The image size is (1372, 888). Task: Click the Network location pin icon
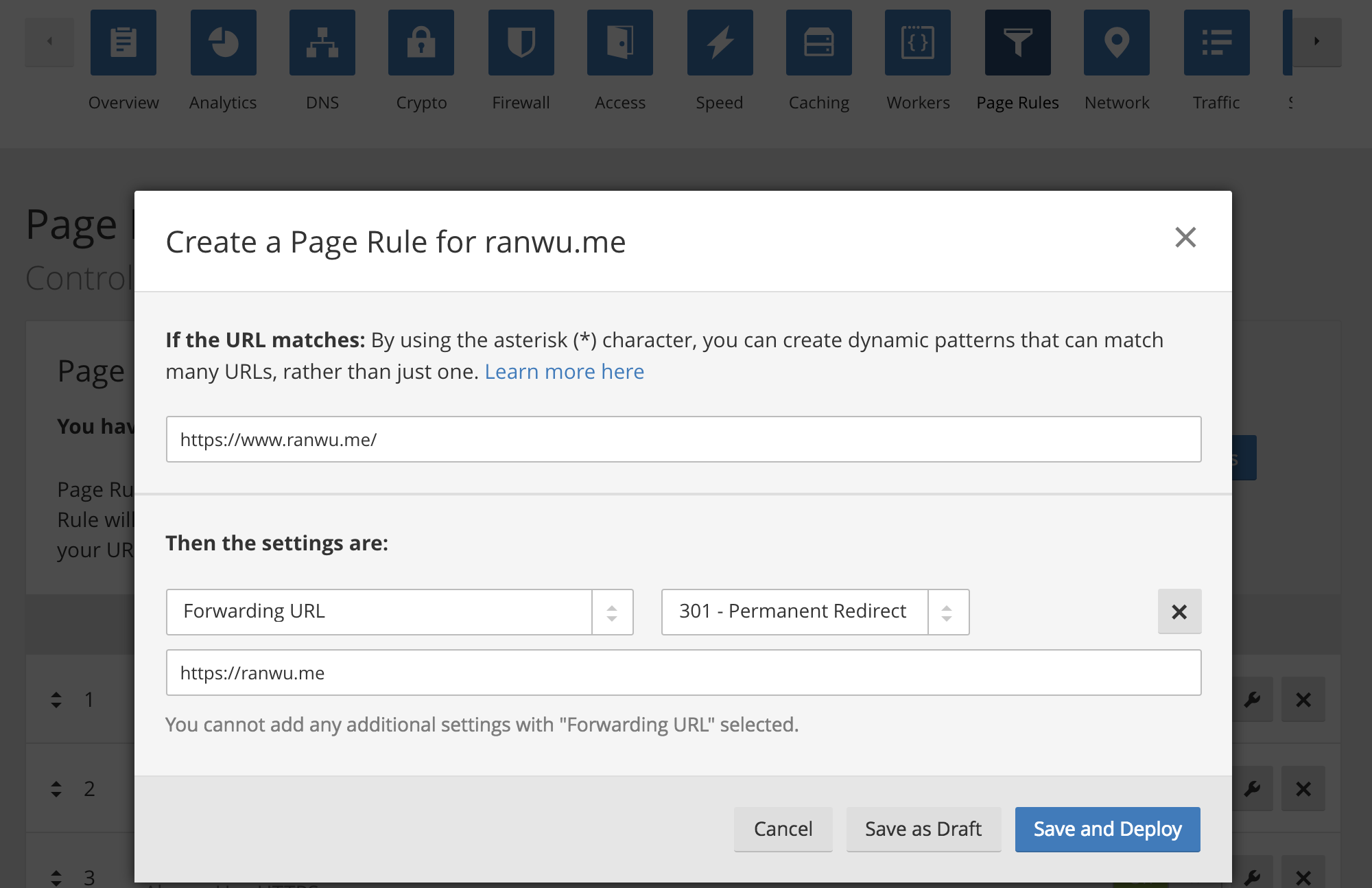1116,43
